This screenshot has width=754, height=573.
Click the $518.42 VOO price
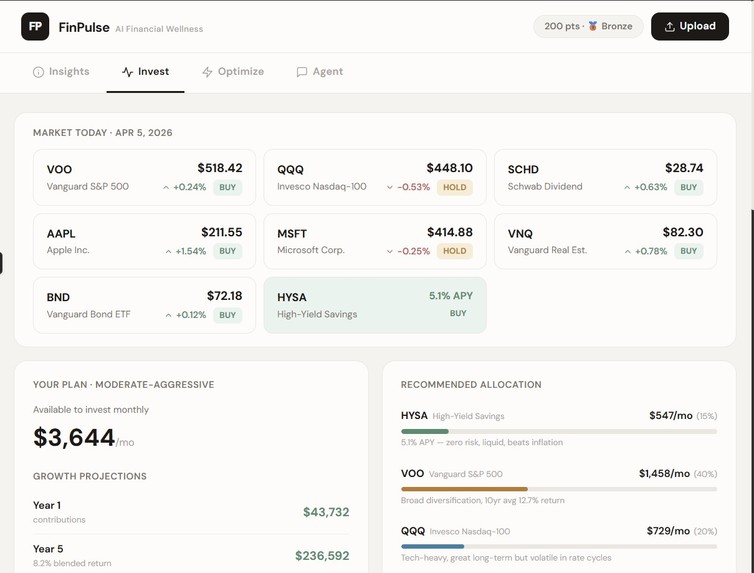(x=220, y=168)
